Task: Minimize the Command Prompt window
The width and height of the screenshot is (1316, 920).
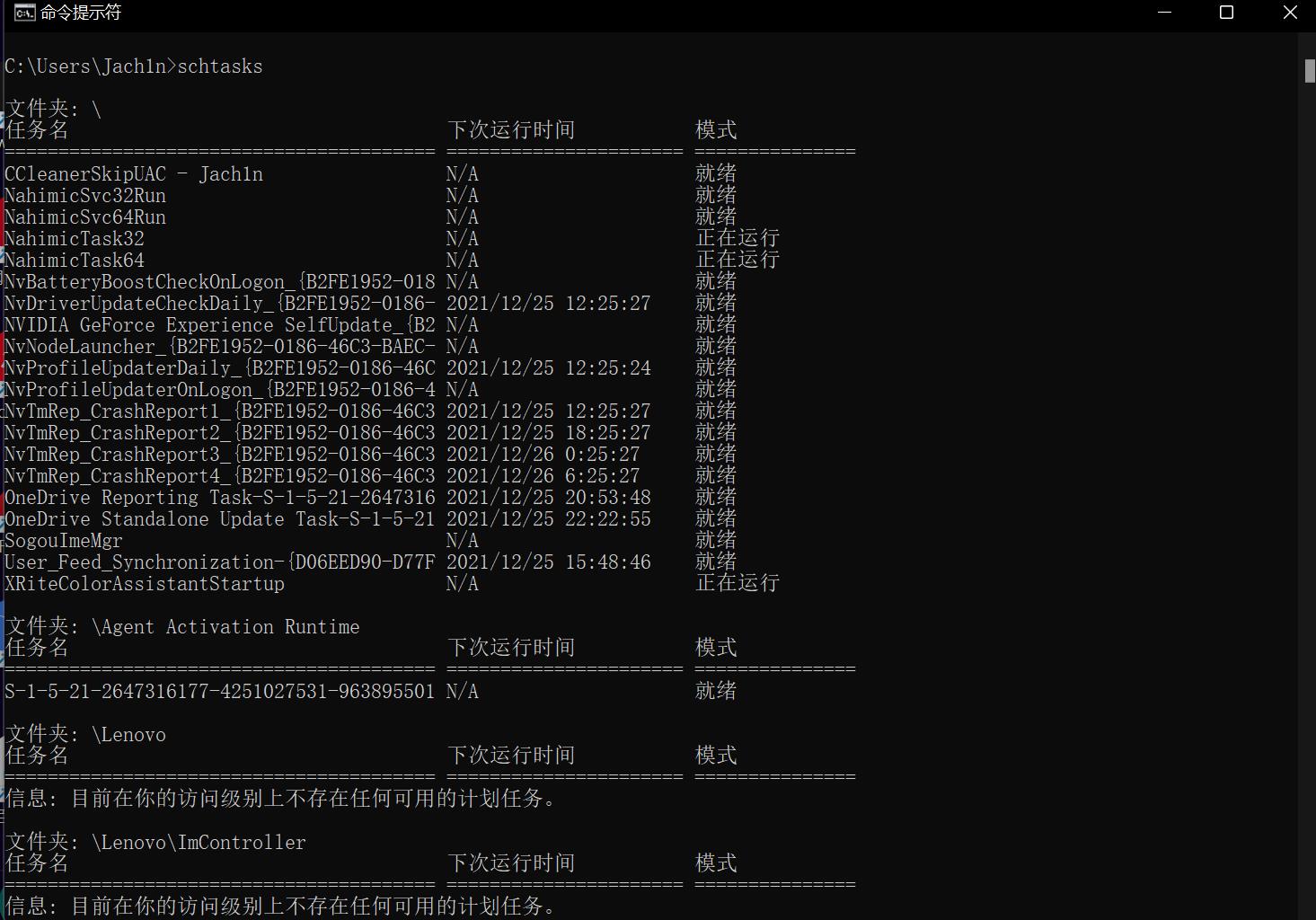Action: [x=1165, y=13]
